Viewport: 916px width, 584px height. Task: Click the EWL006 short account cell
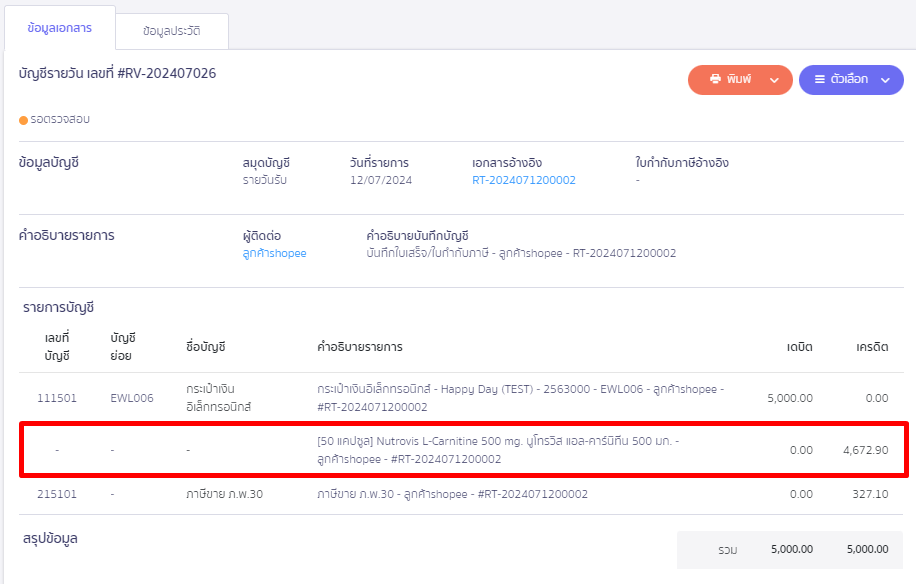click(x=131, y=398)
